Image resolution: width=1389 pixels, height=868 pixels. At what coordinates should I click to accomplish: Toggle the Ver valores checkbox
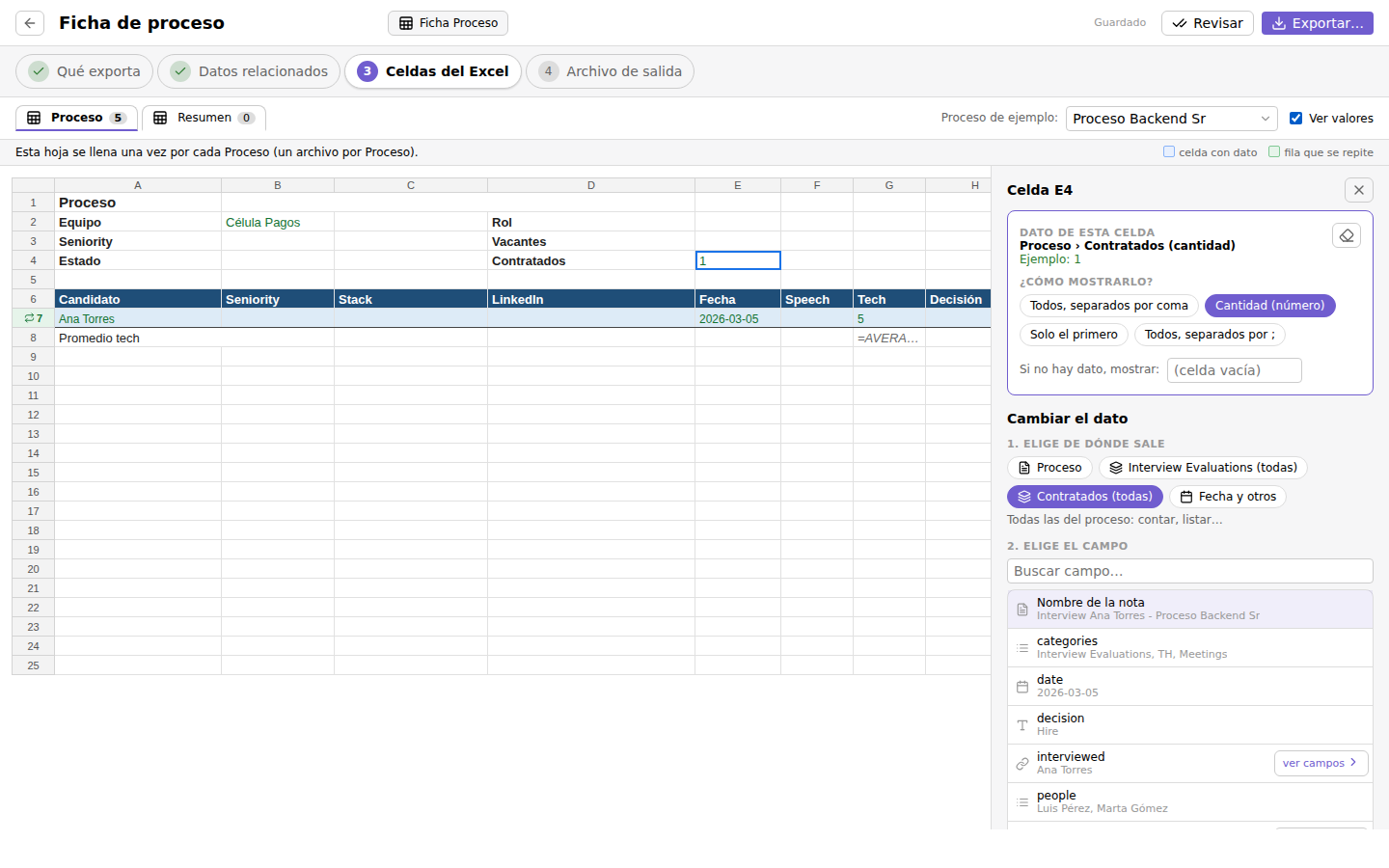click(x=1295, y=119)
